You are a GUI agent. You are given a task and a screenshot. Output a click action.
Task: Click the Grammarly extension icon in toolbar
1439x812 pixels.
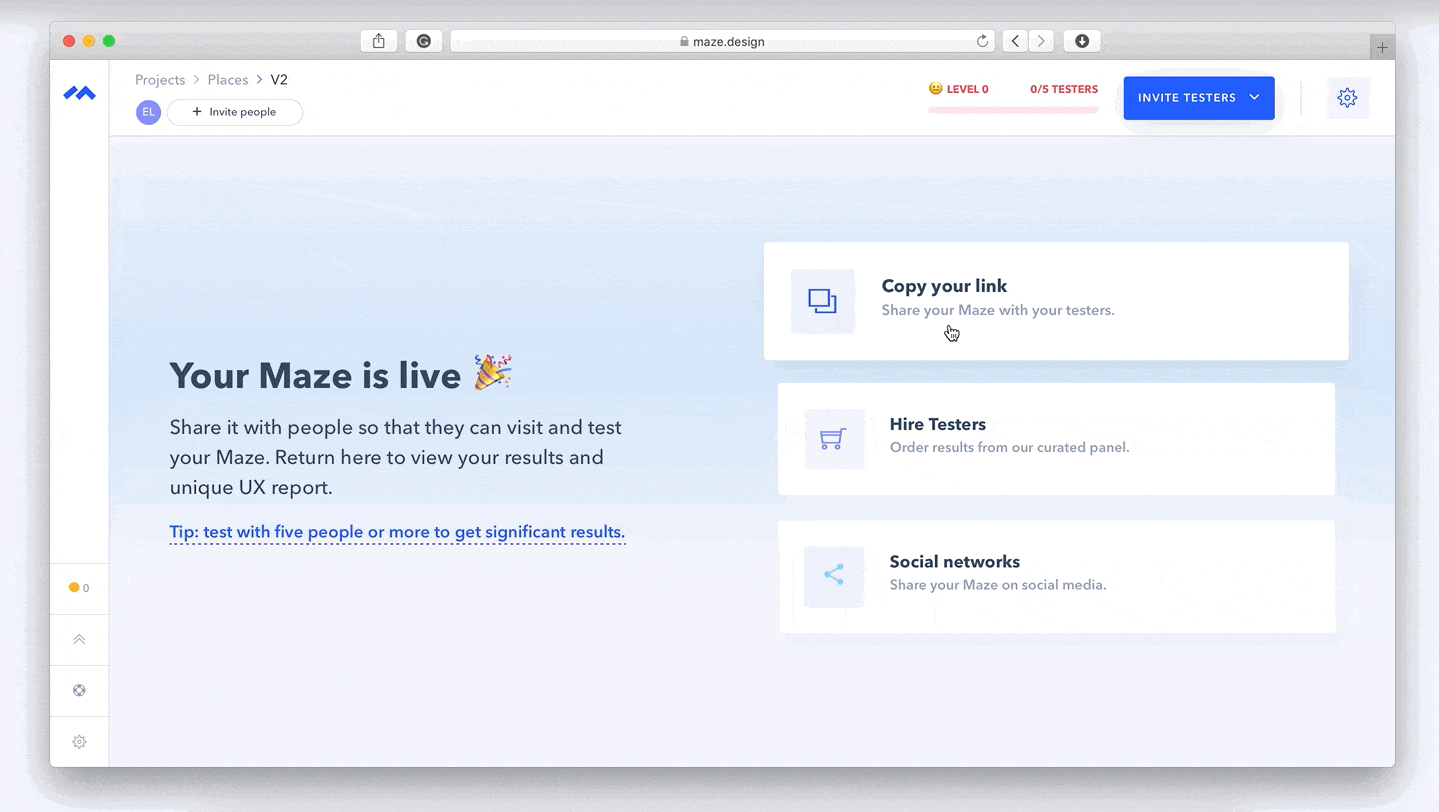click(x=424, y=41)
